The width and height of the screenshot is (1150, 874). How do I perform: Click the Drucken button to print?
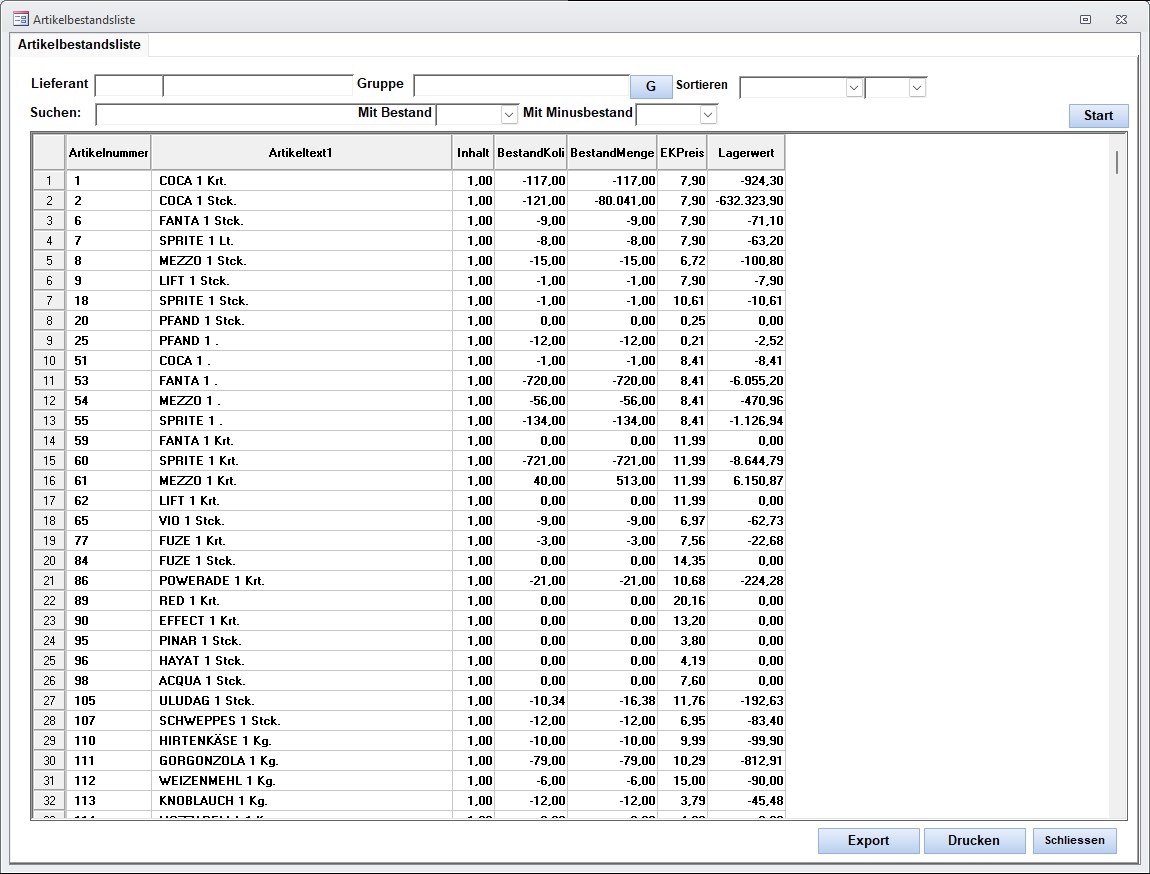(x=974, y=840)
